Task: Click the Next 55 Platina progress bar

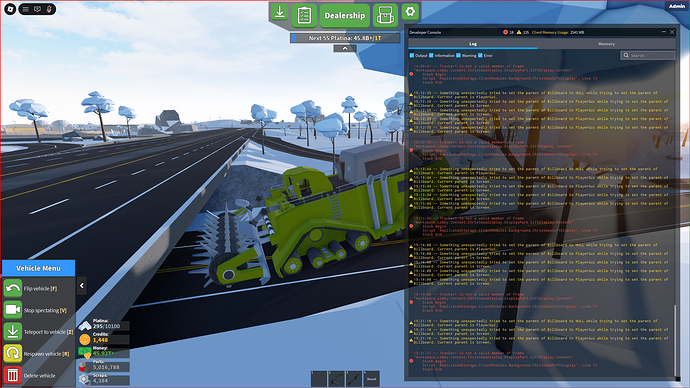Action: 345,38
